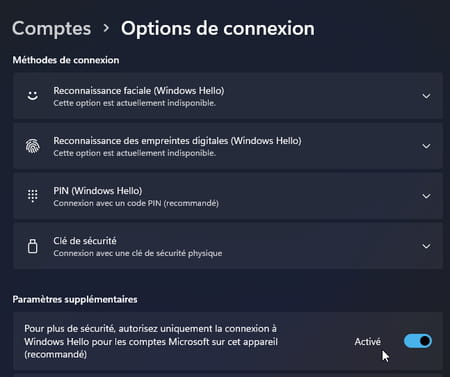
Task: Click Méthodes de connexion heading
Action: 66,60
